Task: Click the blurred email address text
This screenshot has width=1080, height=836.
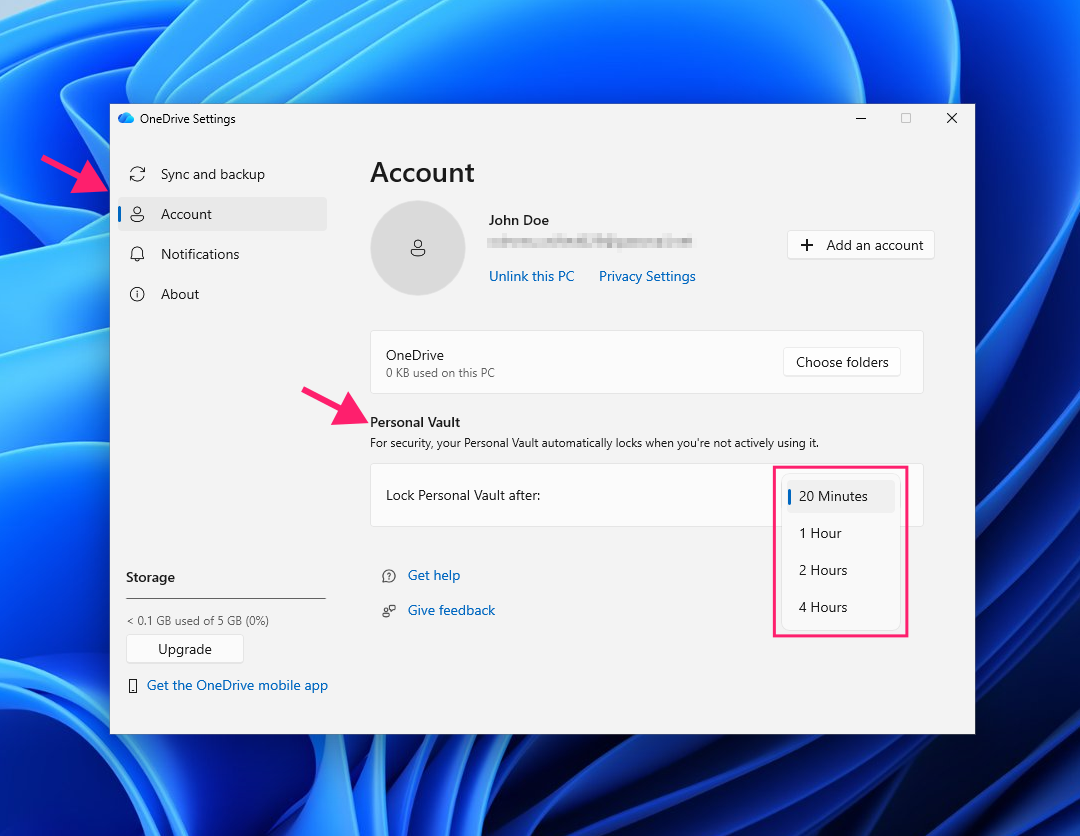Action: click(x=590, y=242)
